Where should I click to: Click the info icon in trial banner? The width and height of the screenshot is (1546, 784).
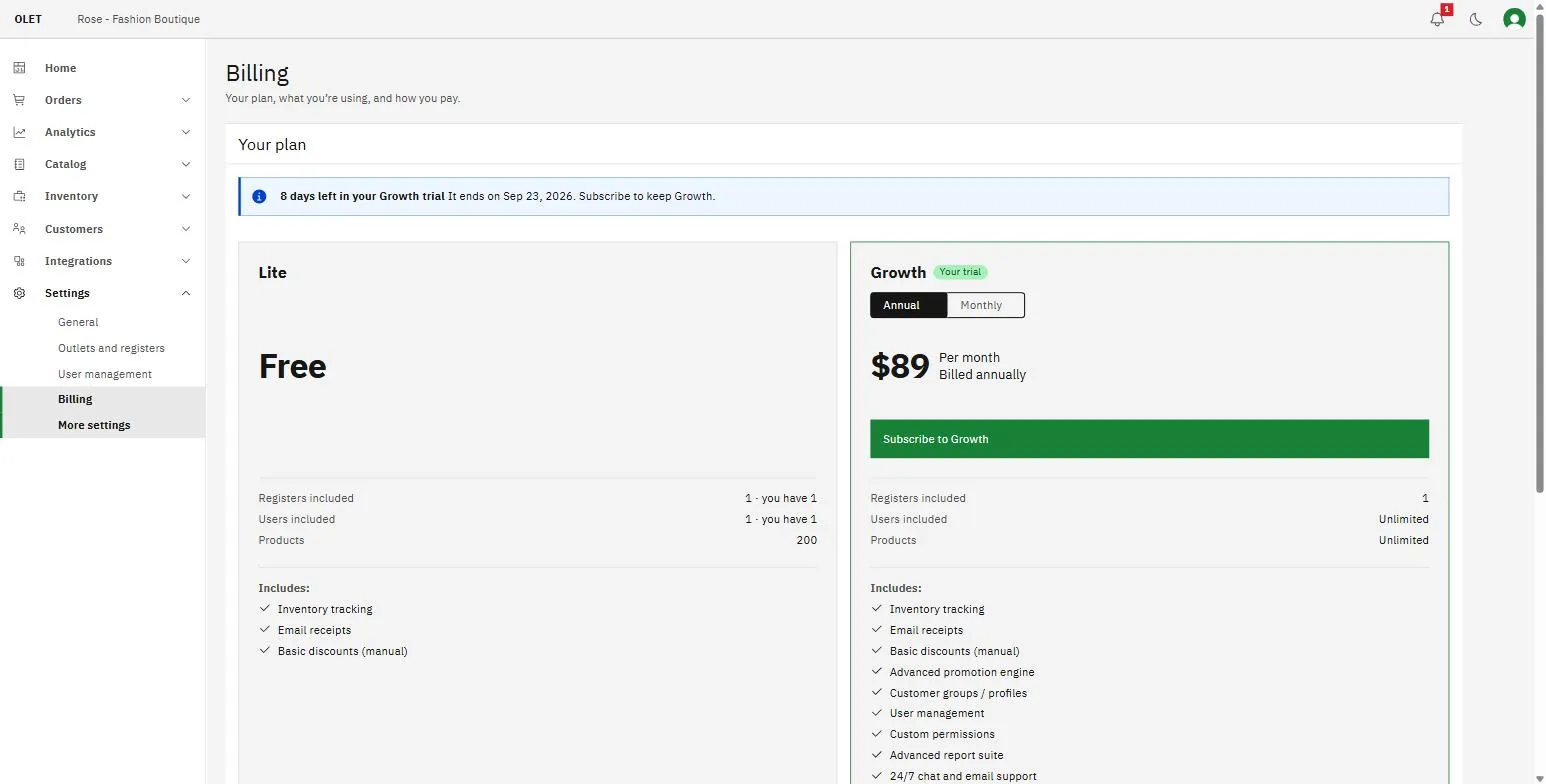[259, 196]
